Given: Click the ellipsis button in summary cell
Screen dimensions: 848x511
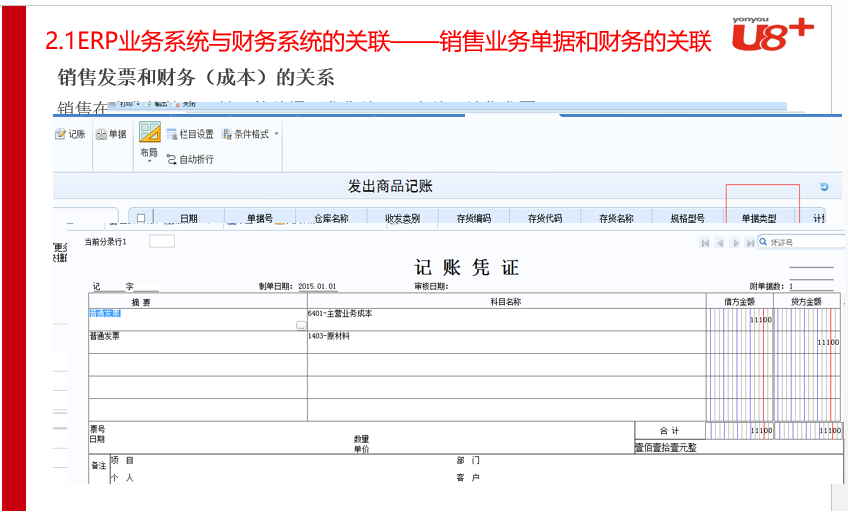Looking at the screenshot, I should coord(300,326).
